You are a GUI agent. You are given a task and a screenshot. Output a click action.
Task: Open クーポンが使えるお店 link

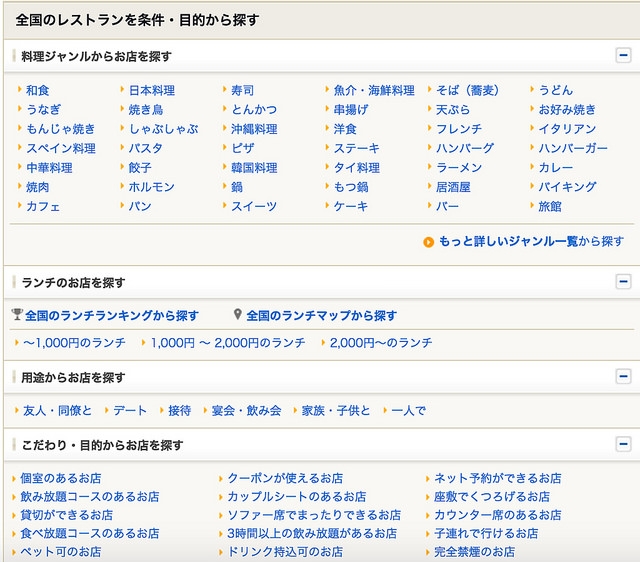pyautogui.click(x=285, y=478)
